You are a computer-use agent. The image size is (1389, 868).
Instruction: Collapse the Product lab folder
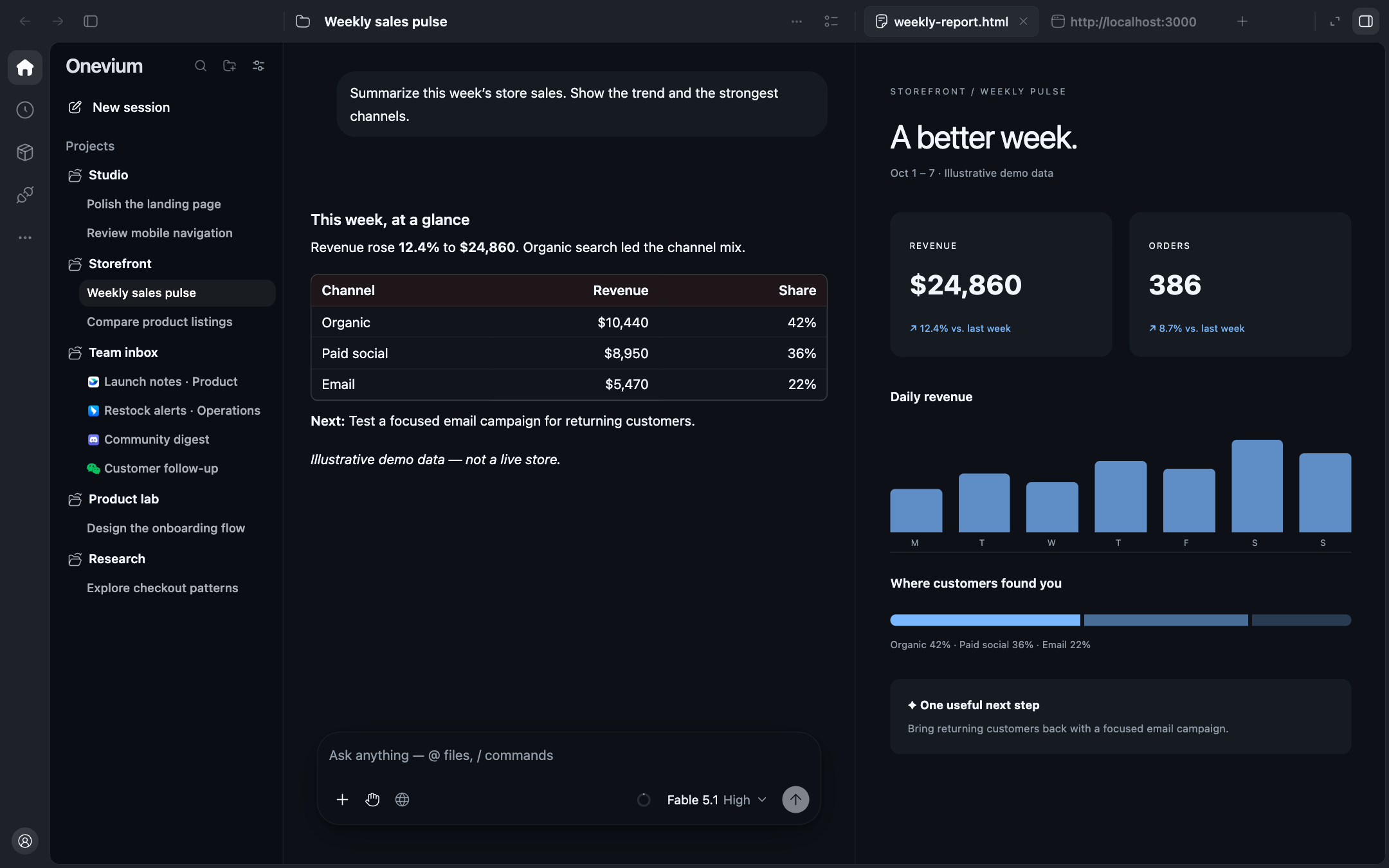[x=114, y=499]
